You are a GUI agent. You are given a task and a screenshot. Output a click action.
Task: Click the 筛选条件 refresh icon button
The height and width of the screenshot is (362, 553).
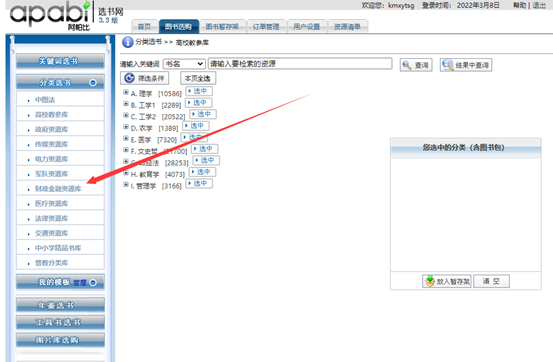[x=144, y=78]
